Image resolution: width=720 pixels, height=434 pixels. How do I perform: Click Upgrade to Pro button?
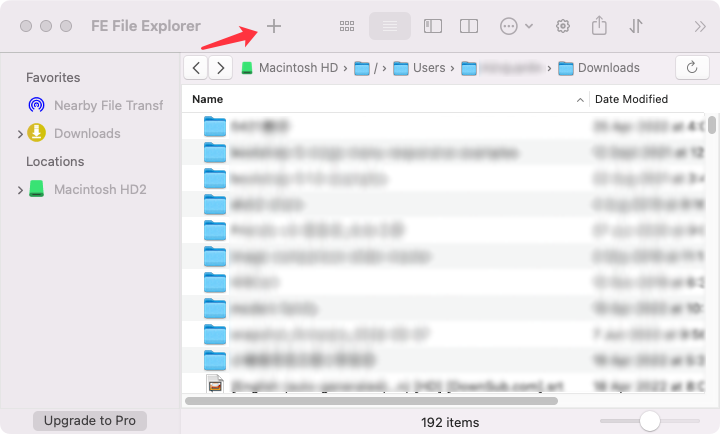click(90, 421)
